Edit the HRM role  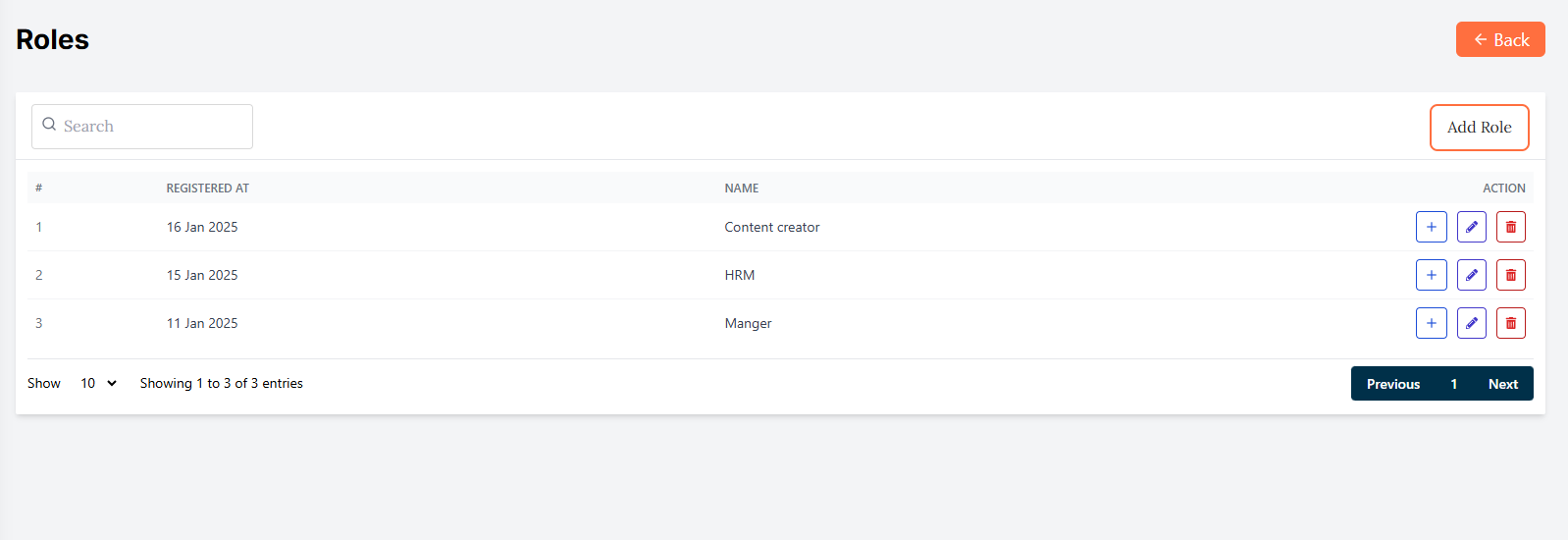pos(1471,275)
